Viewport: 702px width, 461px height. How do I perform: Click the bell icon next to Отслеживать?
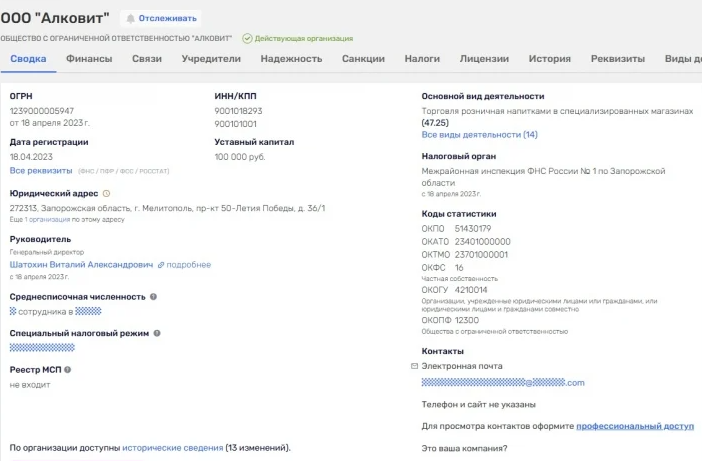pos(130,18)
